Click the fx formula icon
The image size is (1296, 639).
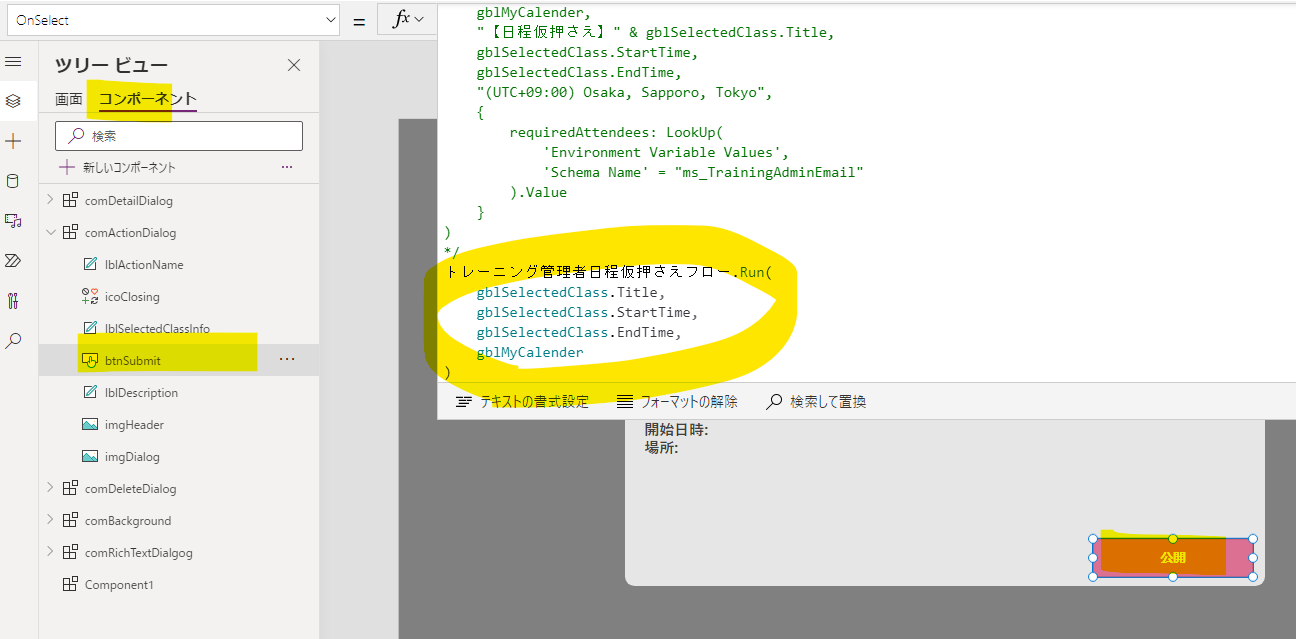coord(400,20)
